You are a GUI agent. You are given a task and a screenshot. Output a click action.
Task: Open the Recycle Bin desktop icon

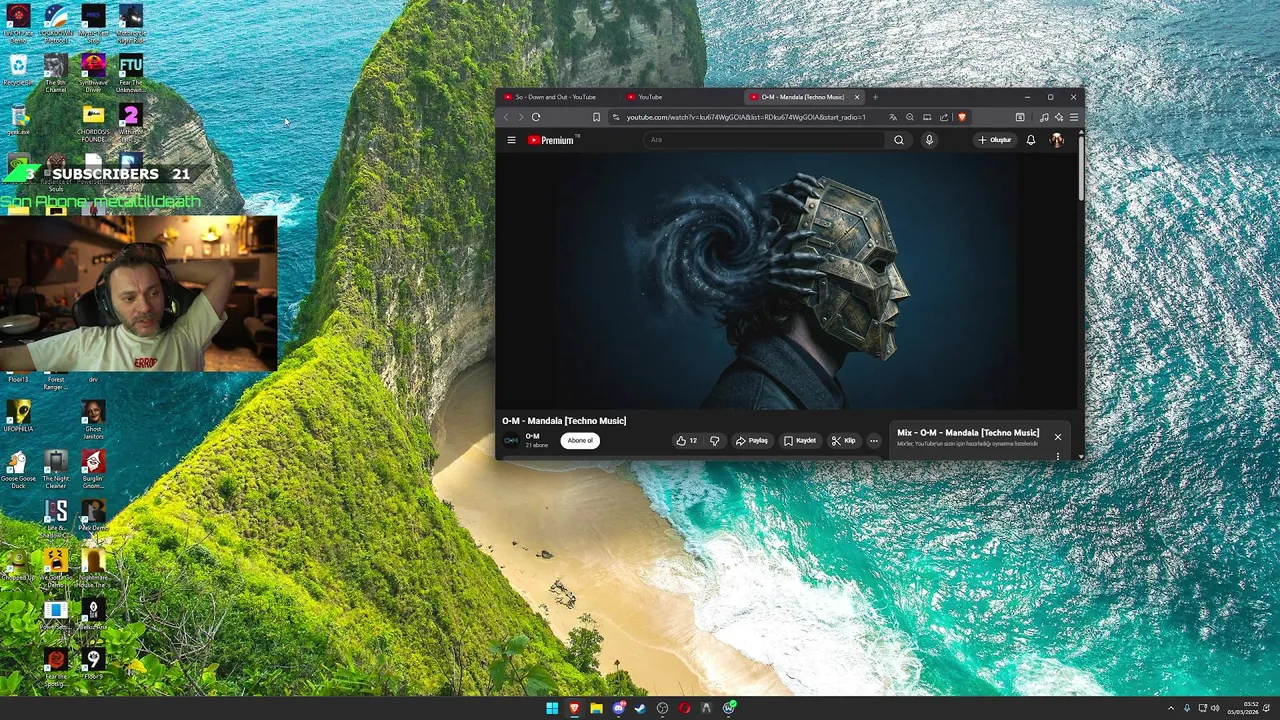click(x=18, y=70)
